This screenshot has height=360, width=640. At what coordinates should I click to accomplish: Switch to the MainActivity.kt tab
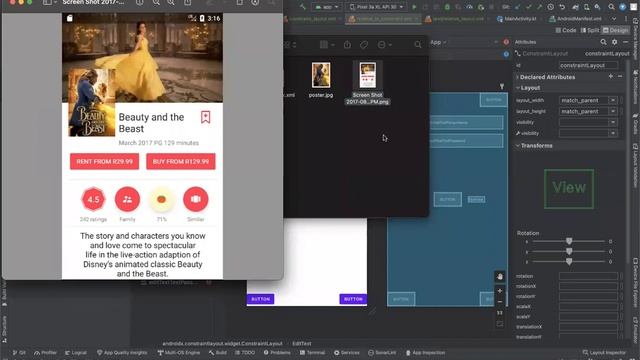pos(517,19)
